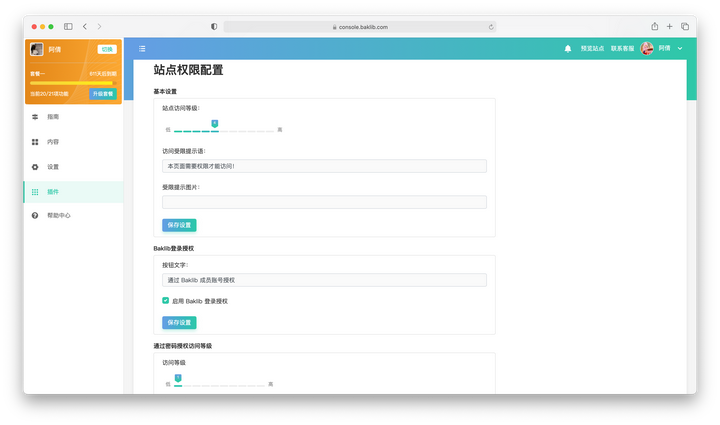Click the 内容 grid icon
This screenshot has height=425, width=720.
pos(35,142)
